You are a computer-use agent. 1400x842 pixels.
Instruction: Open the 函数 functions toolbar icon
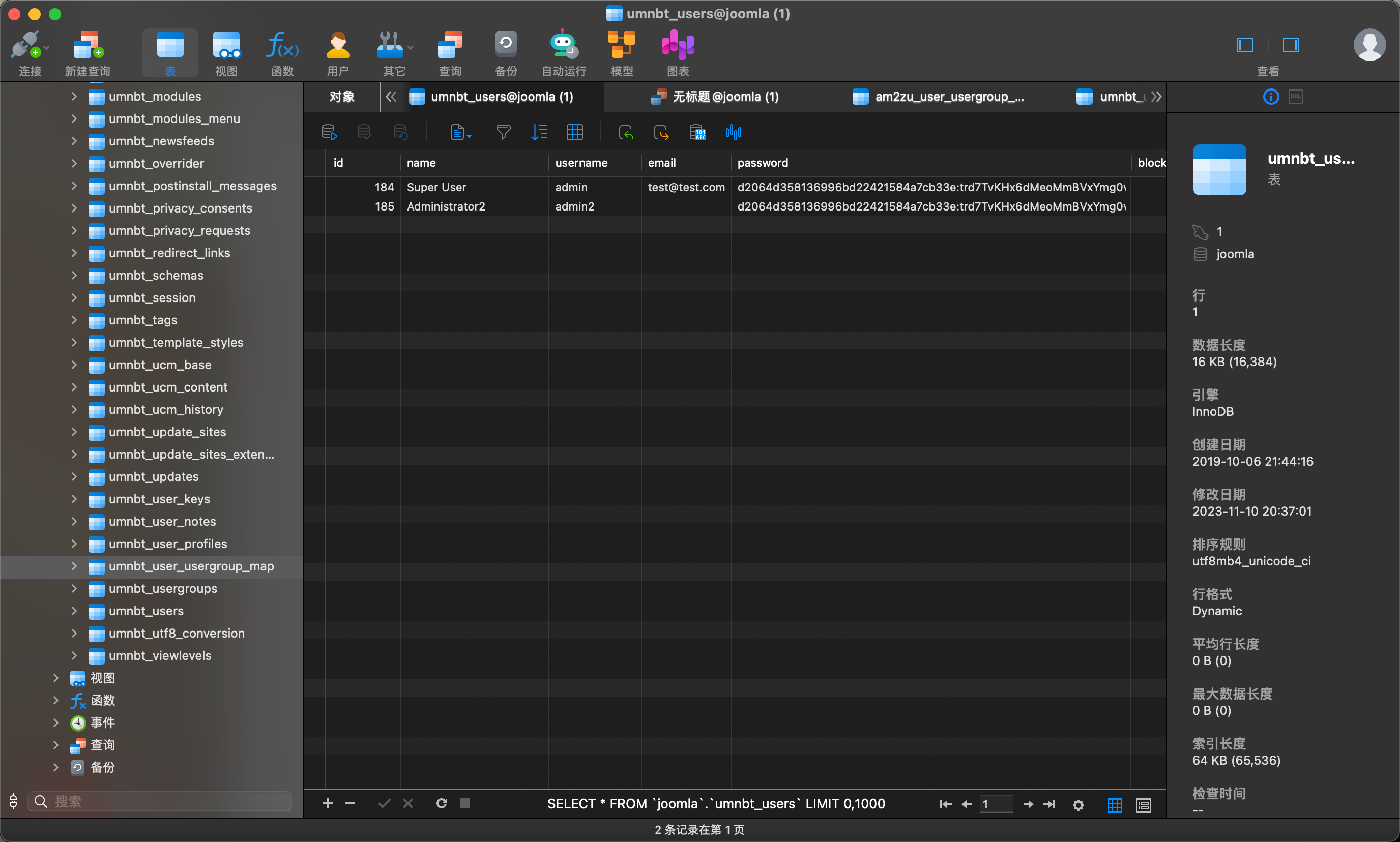[x=282, y=53]
